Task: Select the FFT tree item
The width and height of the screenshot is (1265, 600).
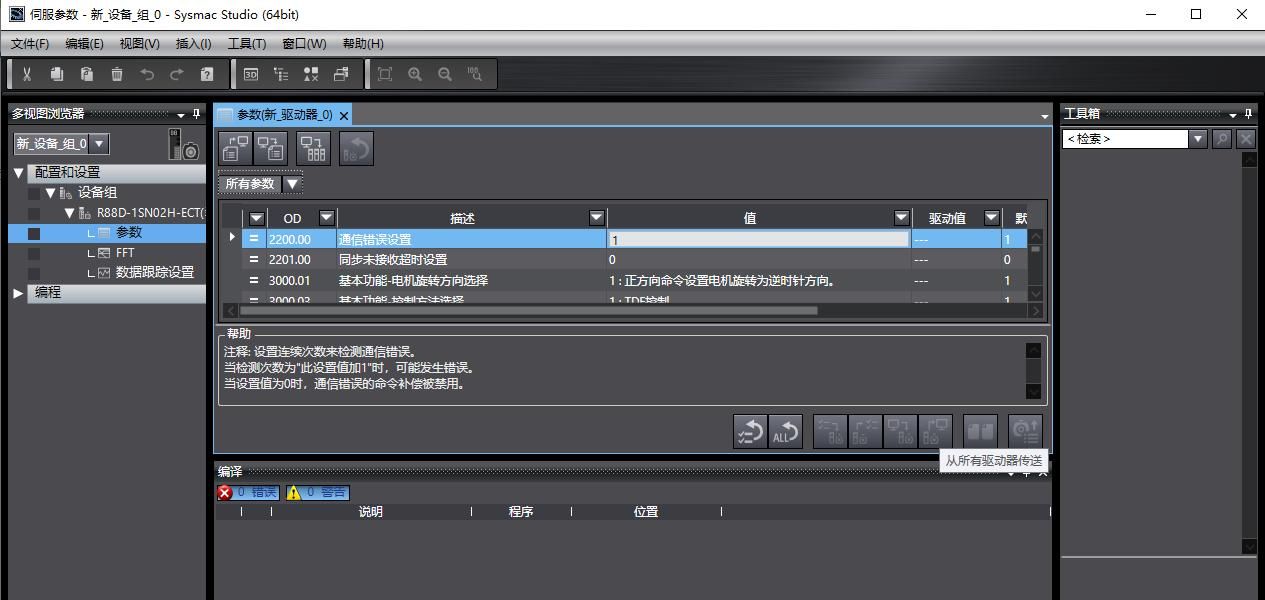Action: [125, 253]
